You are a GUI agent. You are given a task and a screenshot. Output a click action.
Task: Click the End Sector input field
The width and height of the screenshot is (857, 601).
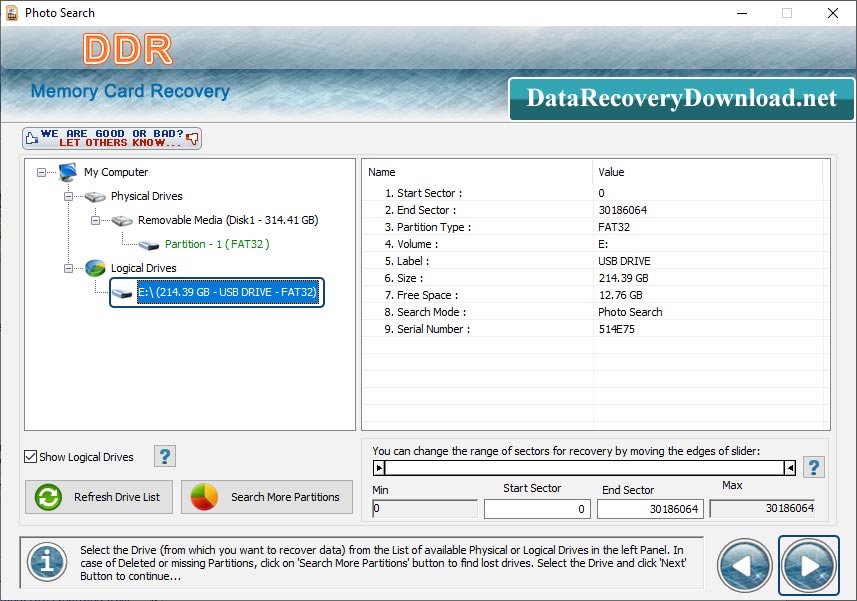(650, 509)
